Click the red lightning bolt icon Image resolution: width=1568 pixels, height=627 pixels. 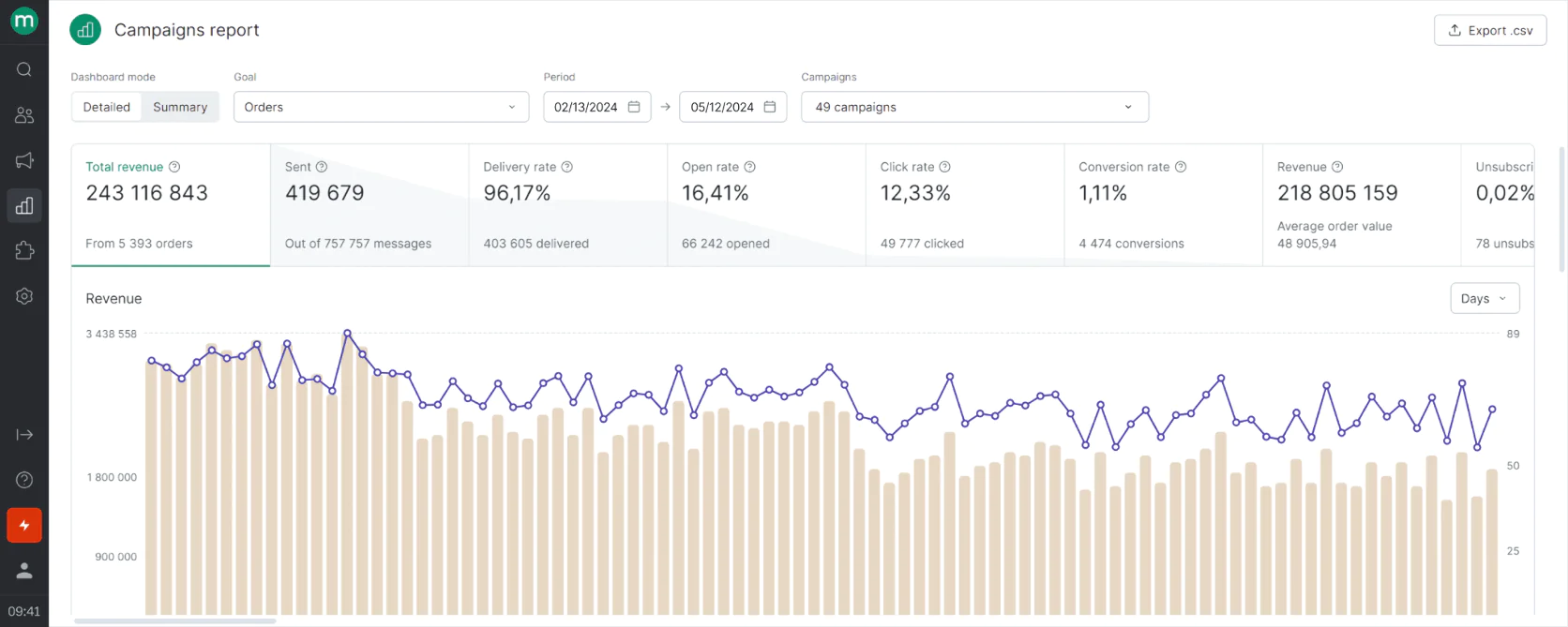24,526
